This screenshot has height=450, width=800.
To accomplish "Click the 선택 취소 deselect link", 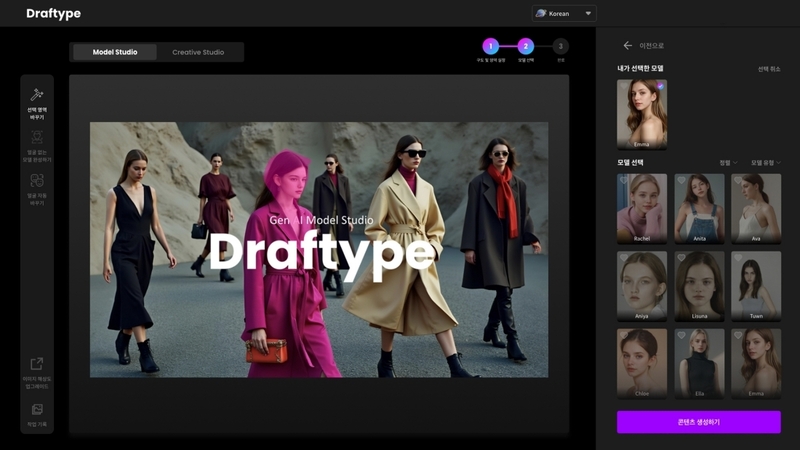I will [769, 69].
